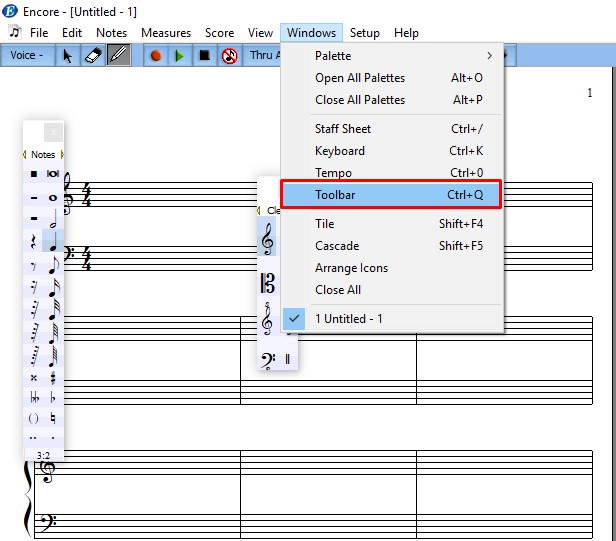Select the eighth note in Notes palette
616x541 pixels.
[x=53, y=265]
